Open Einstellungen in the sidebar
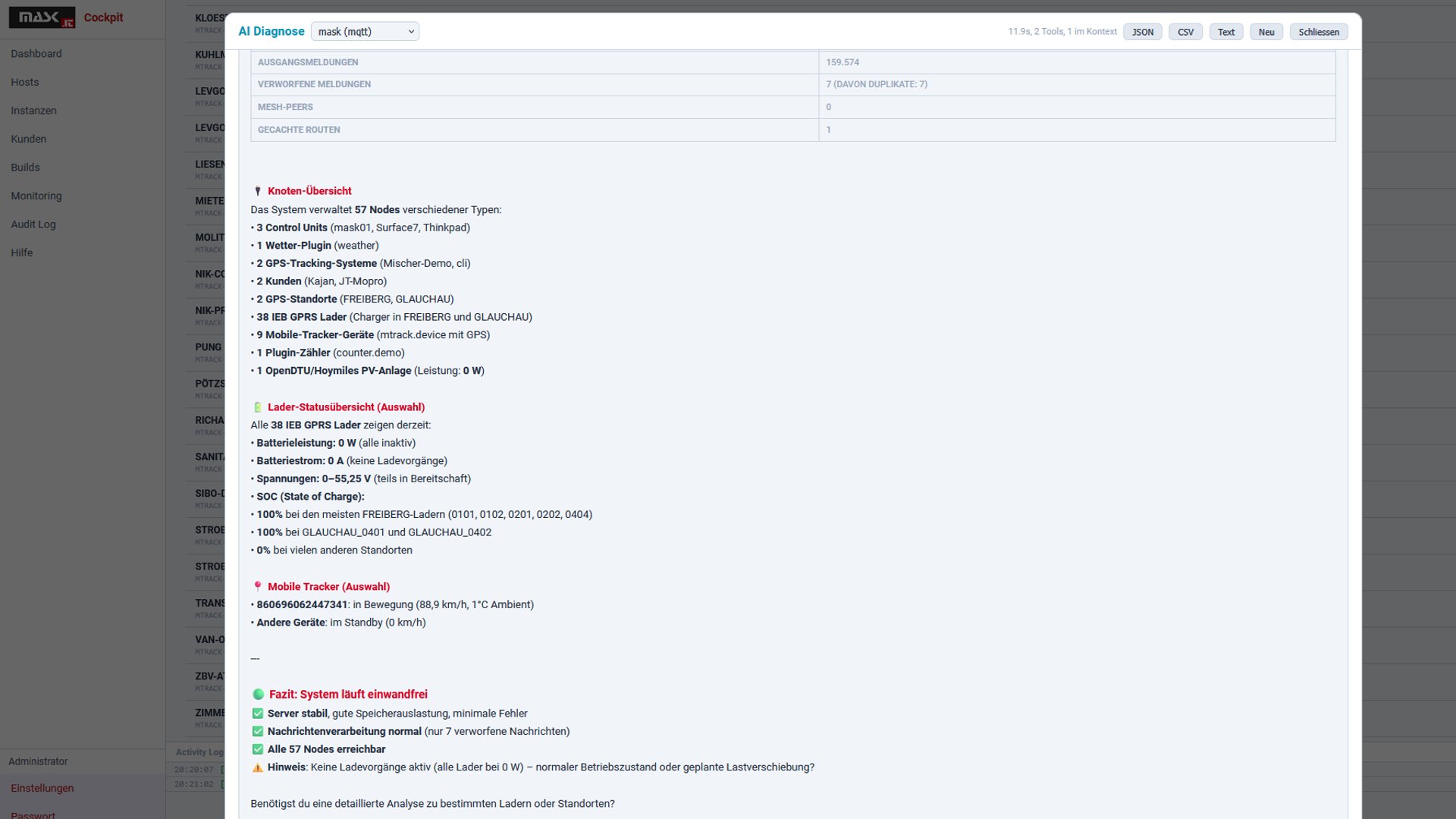 click(x=42, y=788)
